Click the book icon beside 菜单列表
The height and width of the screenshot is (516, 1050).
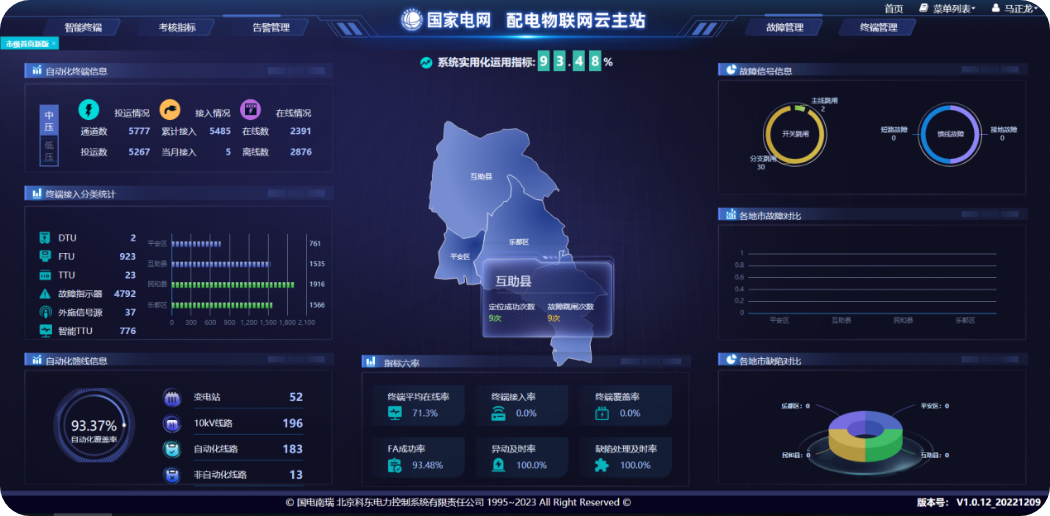tap(924, 8)
